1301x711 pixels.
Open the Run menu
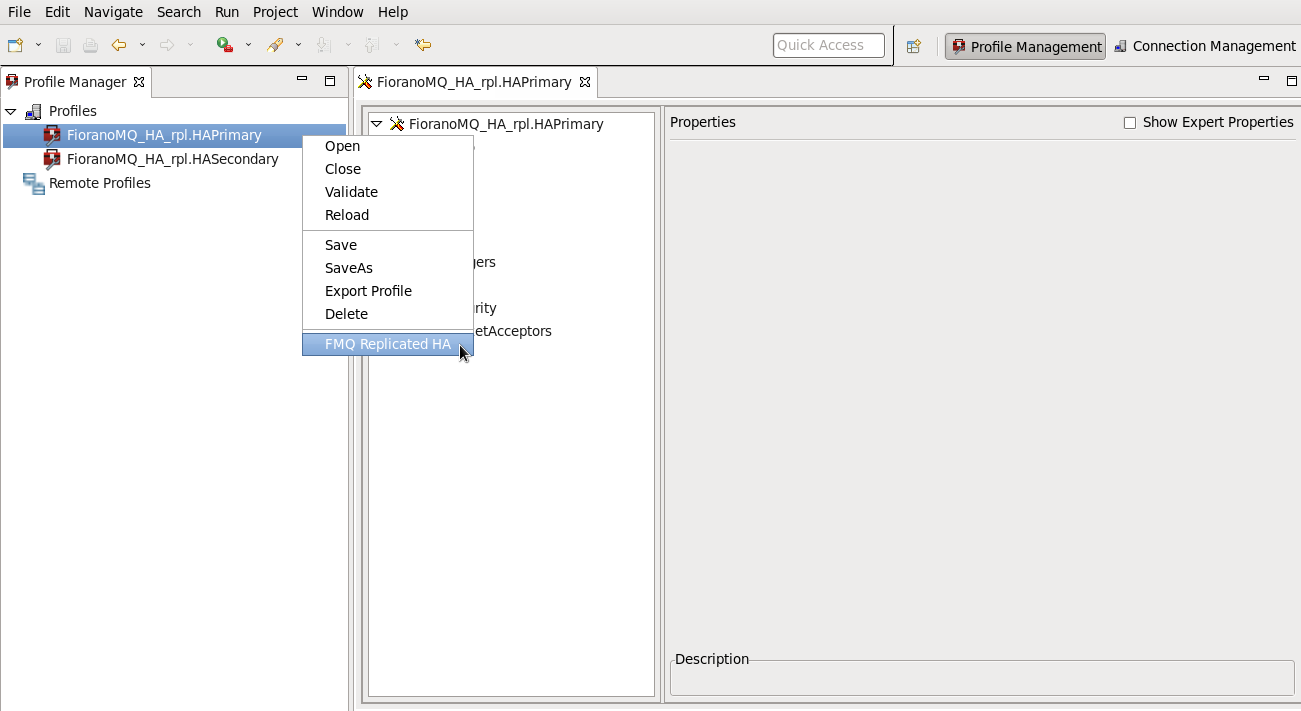coord(227,12)
